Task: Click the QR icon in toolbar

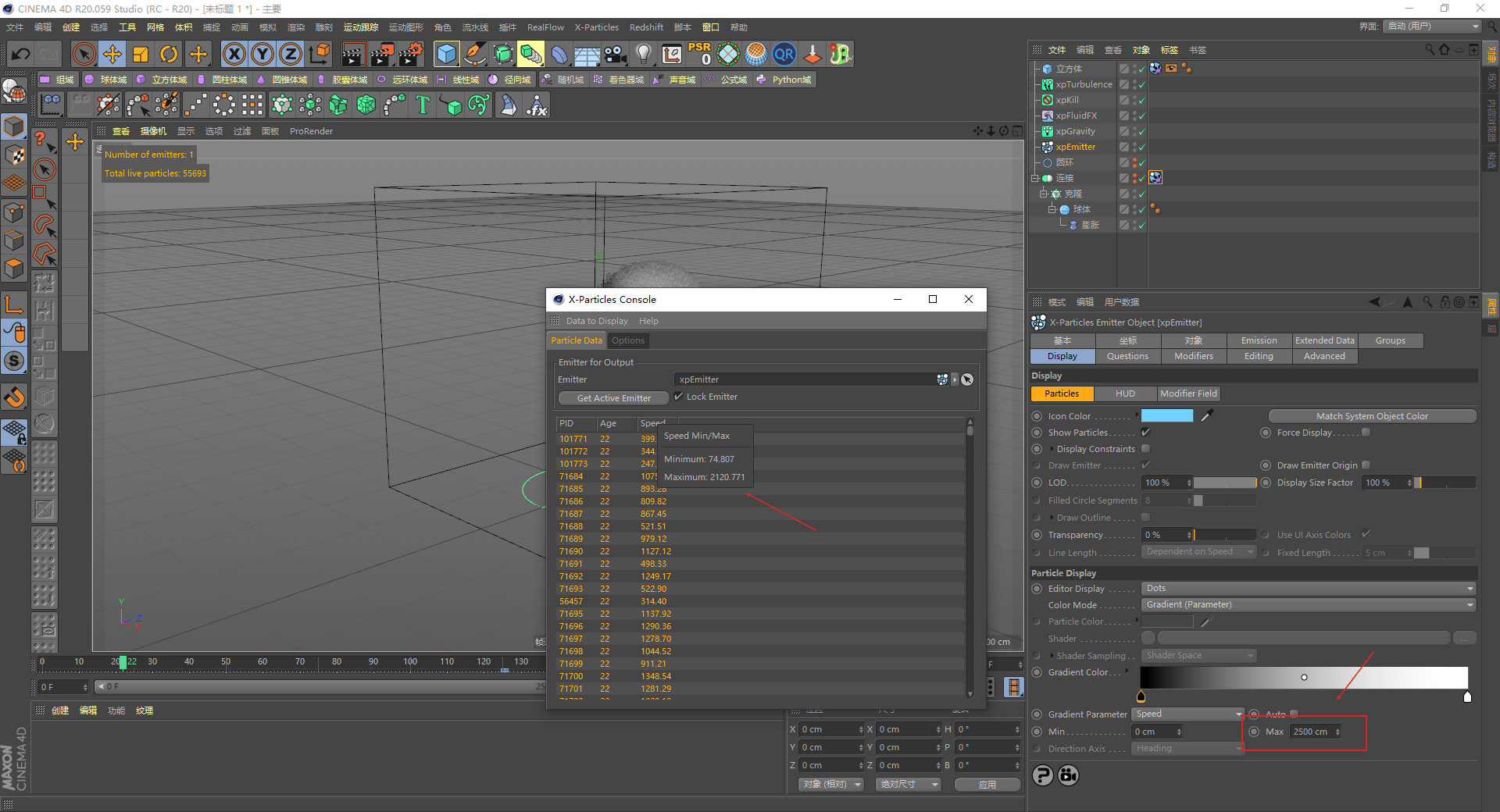Action: pyautogui.click(x=784, y=54)
